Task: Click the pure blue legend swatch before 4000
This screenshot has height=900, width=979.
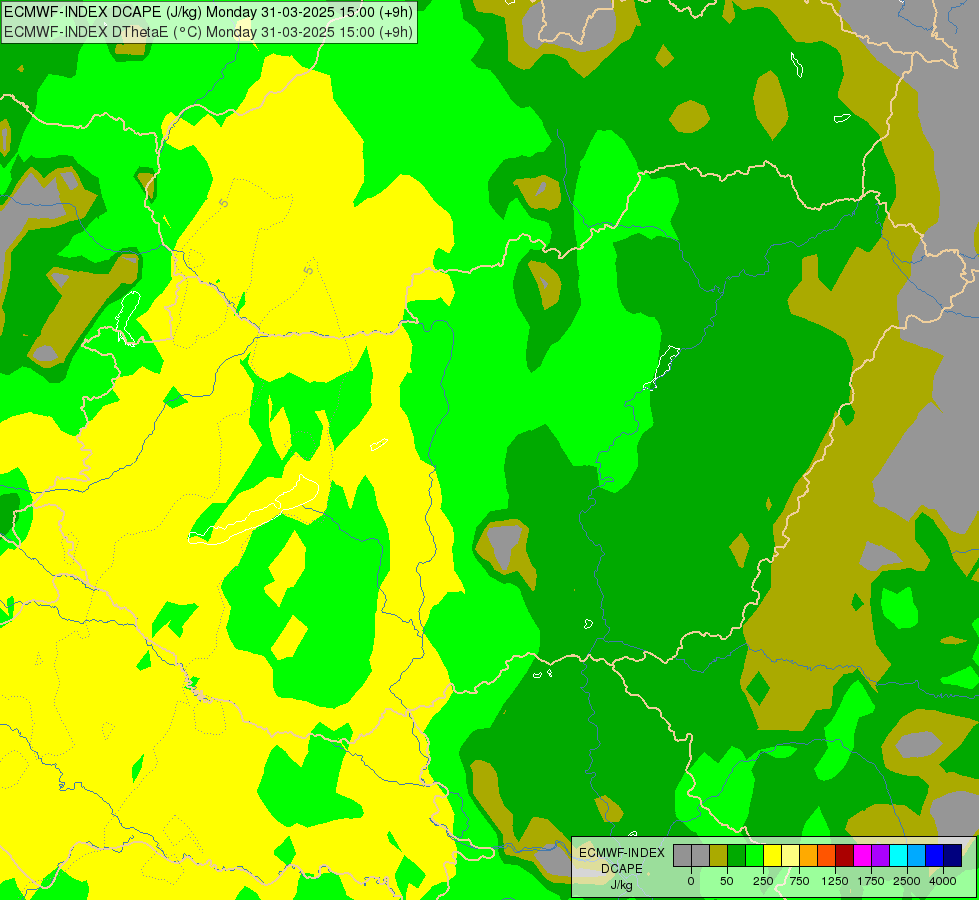Action: pos(935,856)
